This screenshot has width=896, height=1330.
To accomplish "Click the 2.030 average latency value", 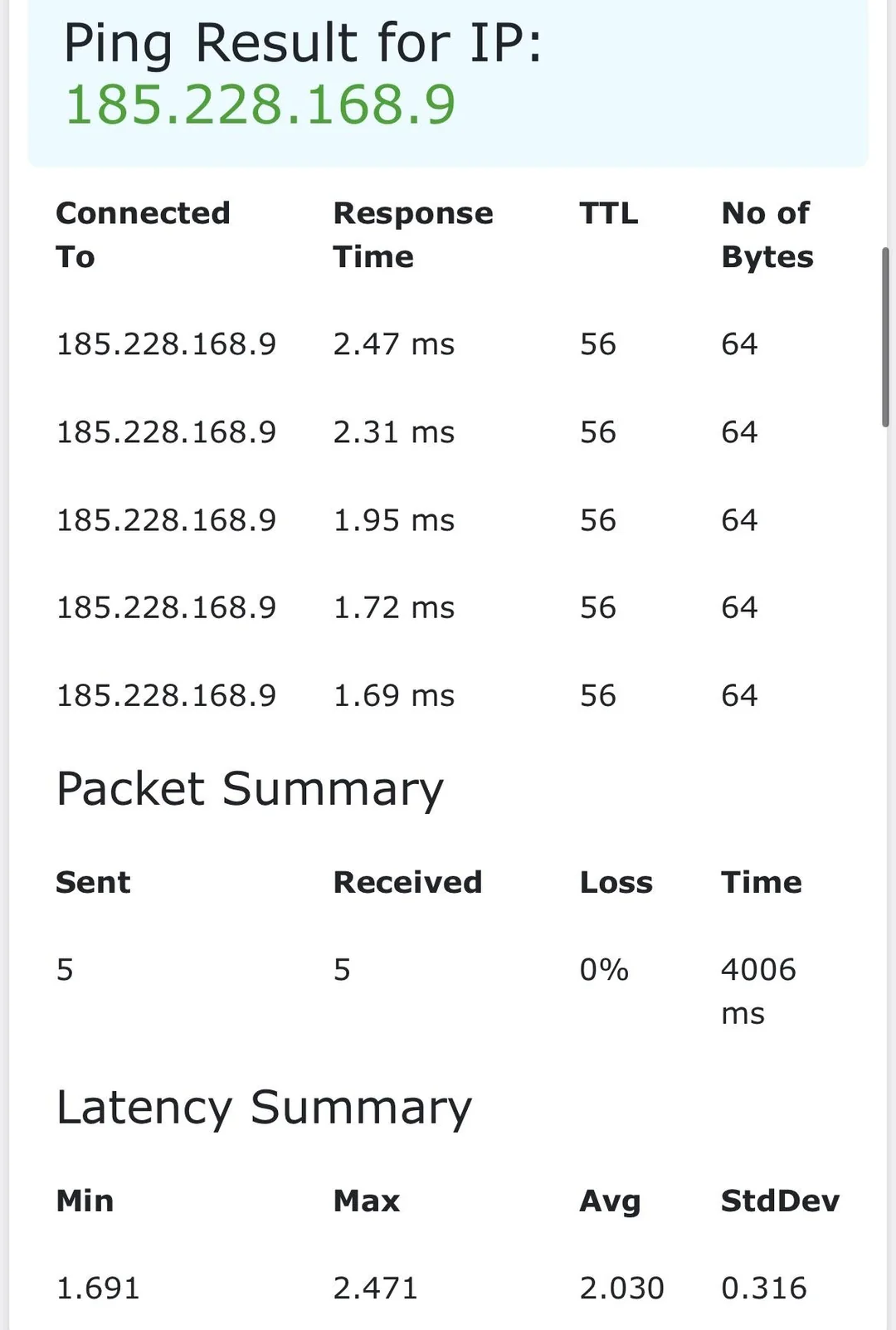I will coord(621,1288).
